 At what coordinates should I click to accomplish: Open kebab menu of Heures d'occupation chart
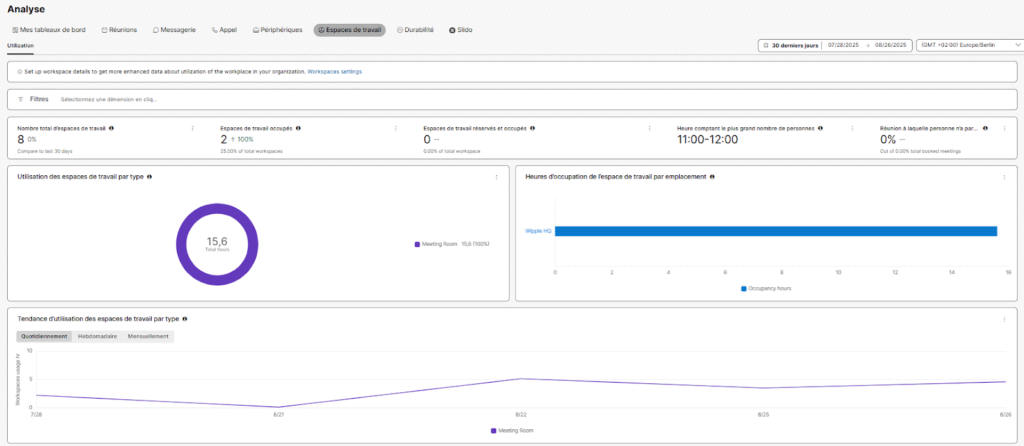pyautogui.click(x=1003, y=177)
